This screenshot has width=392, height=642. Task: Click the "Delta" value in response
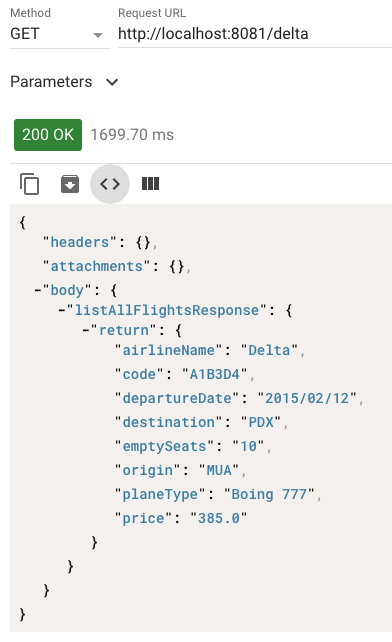[269, 350]
